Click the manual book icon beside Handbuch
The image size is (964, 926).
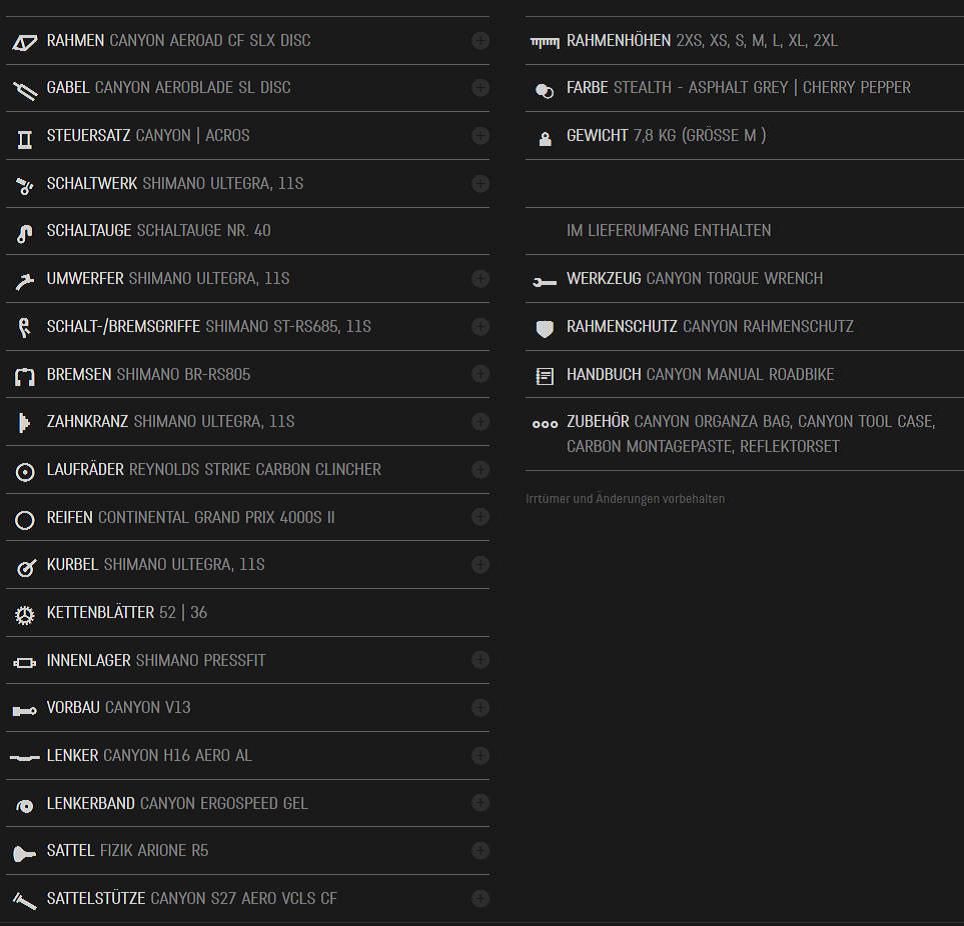tap(545, 376)
